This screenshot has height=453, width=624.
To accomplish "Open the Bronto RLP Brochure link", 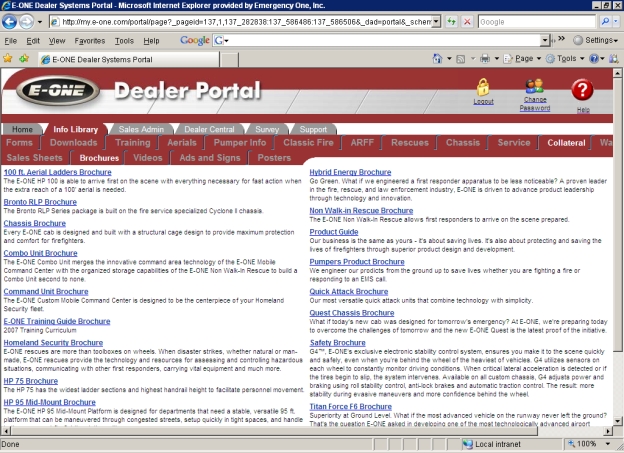I will 40,202.
